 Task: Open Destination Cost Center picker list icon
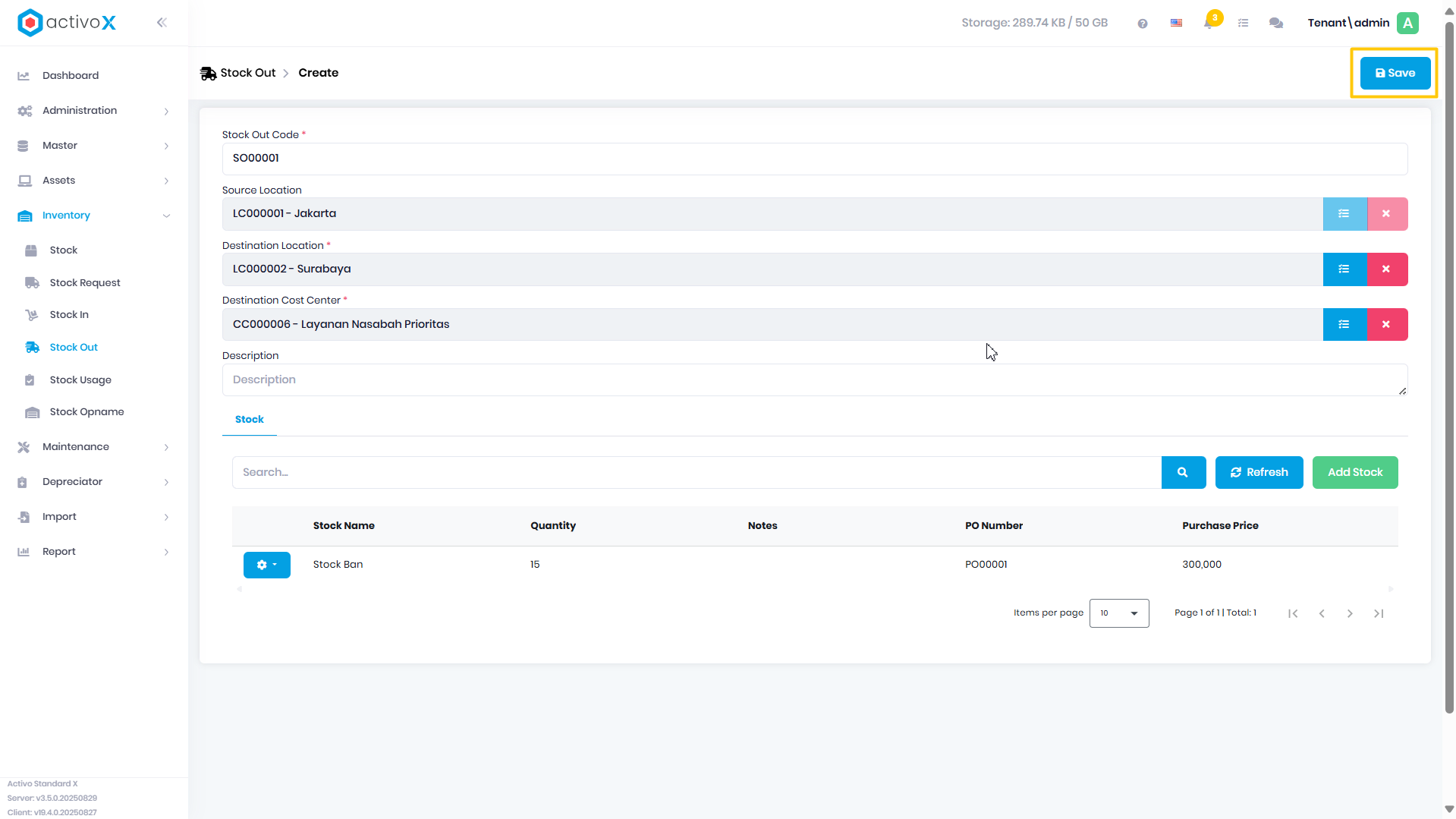pyautogui.click(x=1344, y=325)
